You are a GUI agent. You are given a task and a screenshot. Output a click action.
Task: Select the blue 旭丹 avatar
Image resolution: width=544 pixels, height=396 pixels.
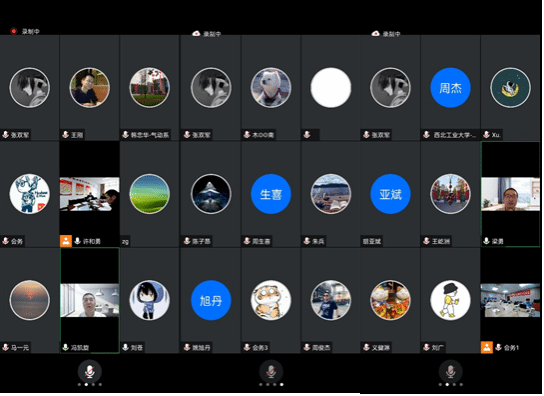click(211, 300)
